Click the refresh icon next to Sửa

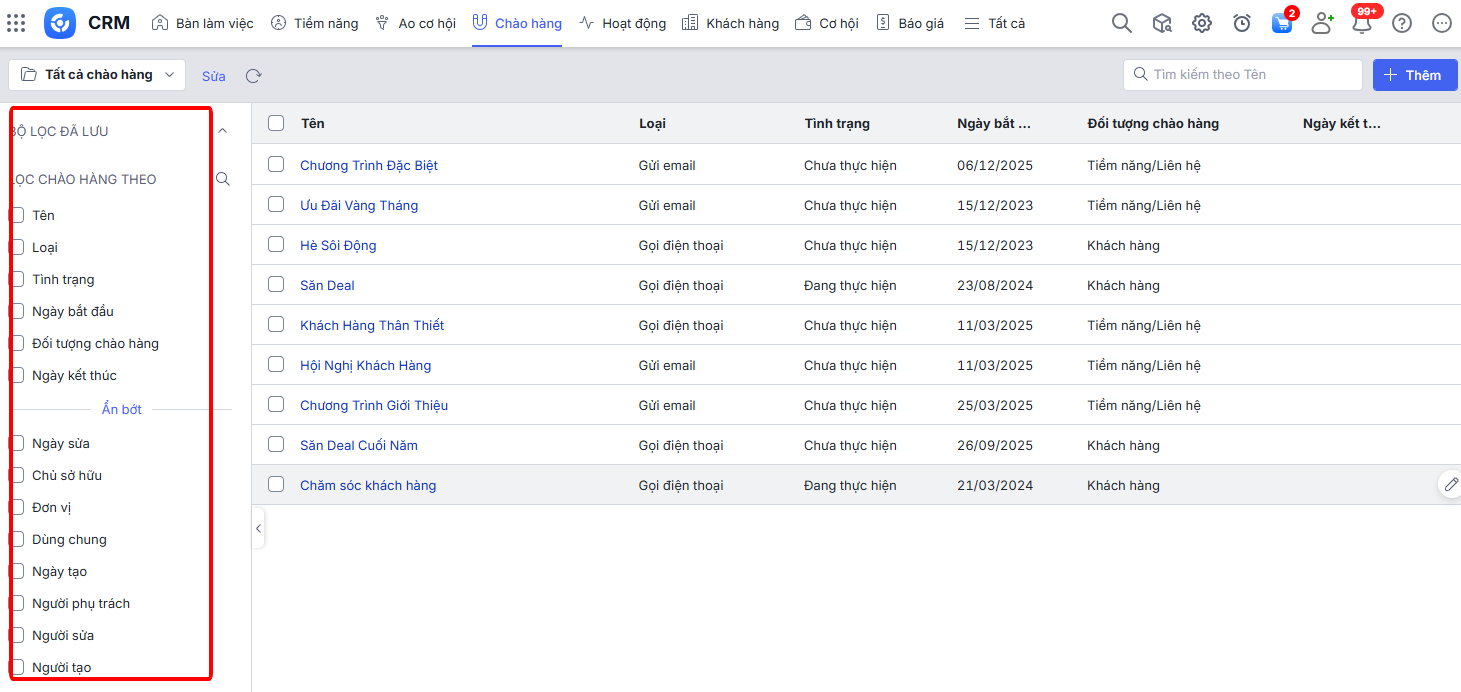(x=254, y=76)
